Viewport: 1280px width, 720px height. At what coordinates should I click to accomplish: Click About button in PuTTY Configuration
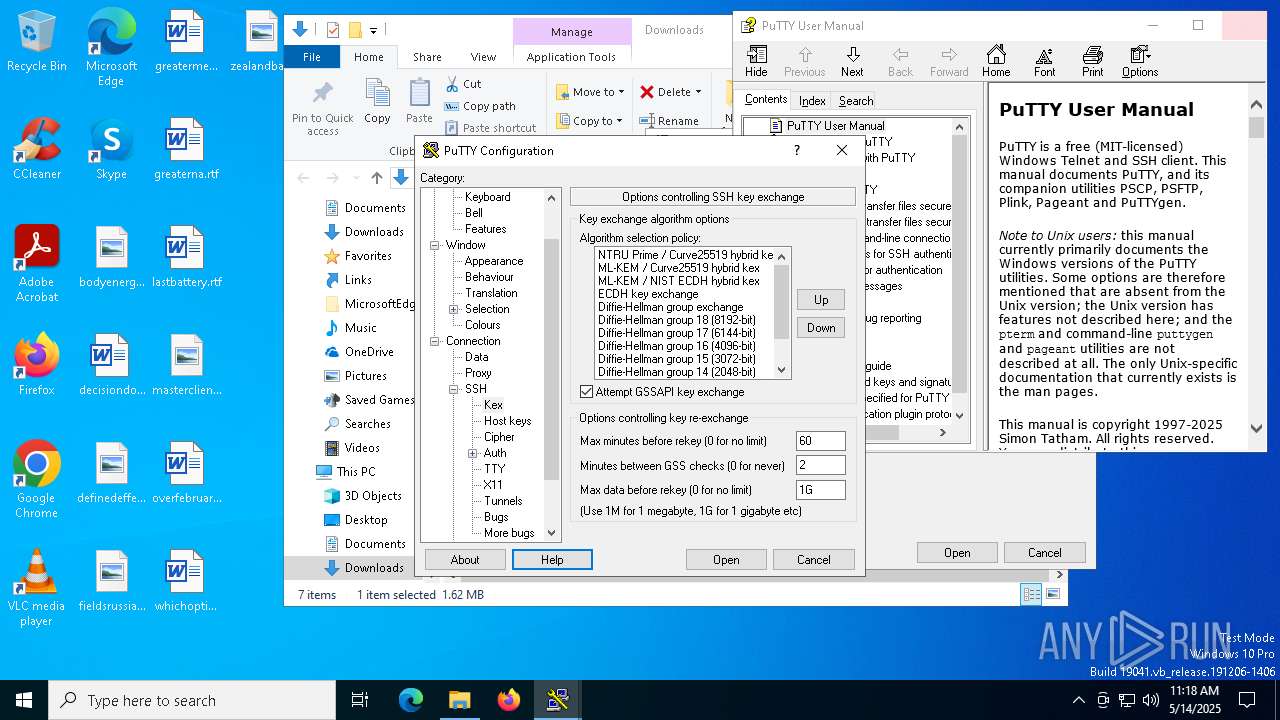(465, 560)
